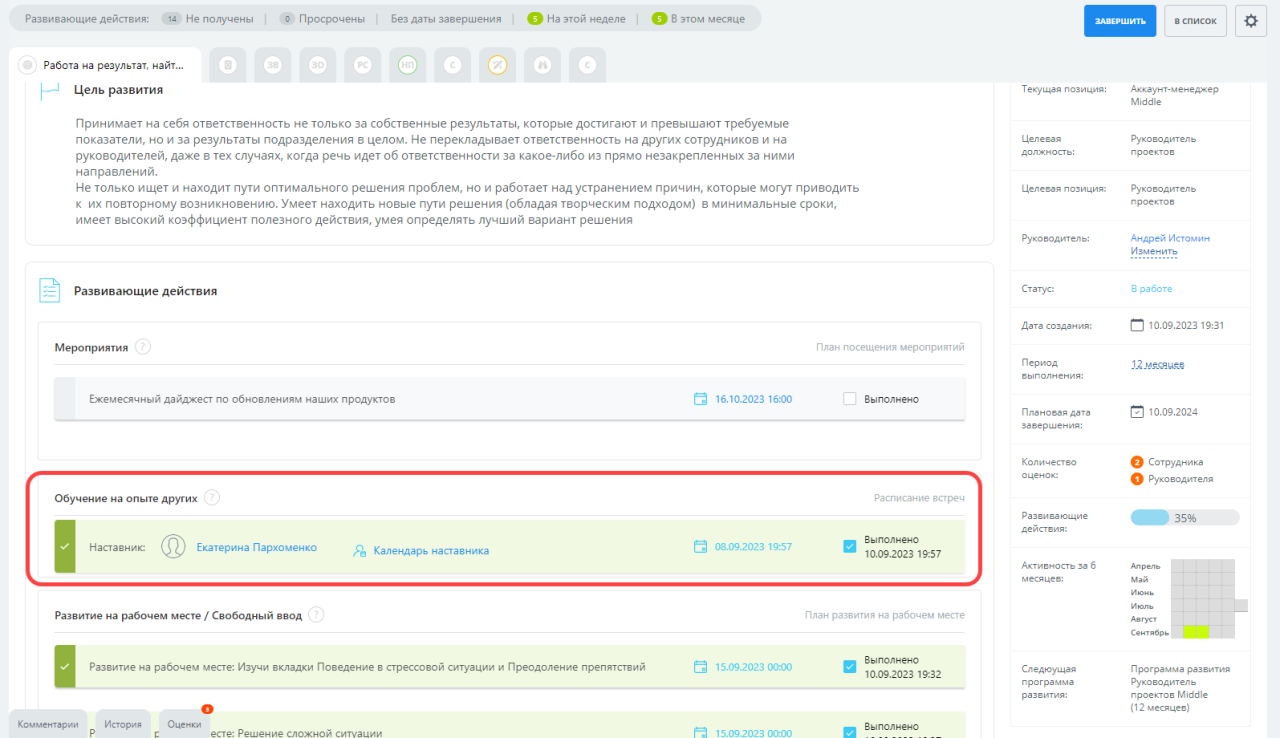Screen dimensions: 1280x738
Task: Click the 35% progress bar
Action: pyautogui.click(x=1184, y=517)
